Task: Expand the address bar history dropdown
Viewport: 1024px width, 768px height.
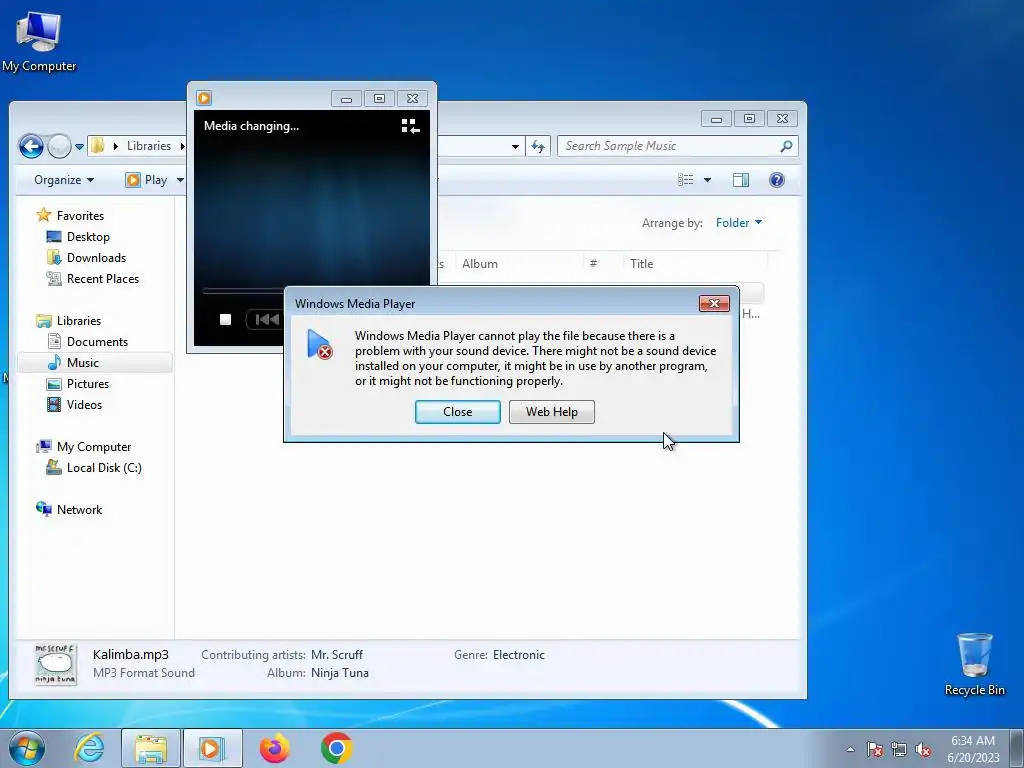Action: click(x=515, y=146)
